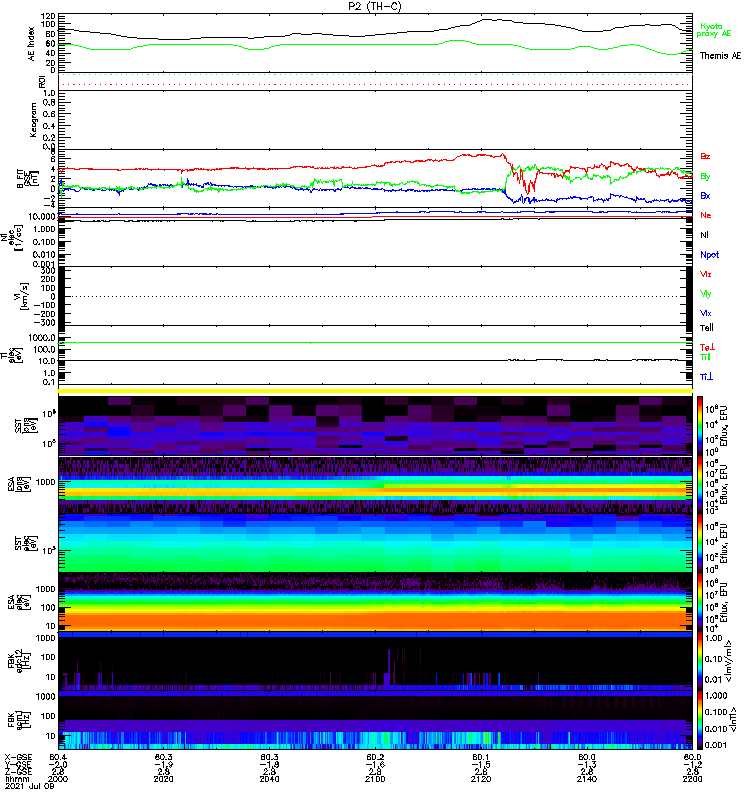Click the SST electrons spectrogram panel
The height and width of the screenshot is (800, 750).
pos(375,543)
